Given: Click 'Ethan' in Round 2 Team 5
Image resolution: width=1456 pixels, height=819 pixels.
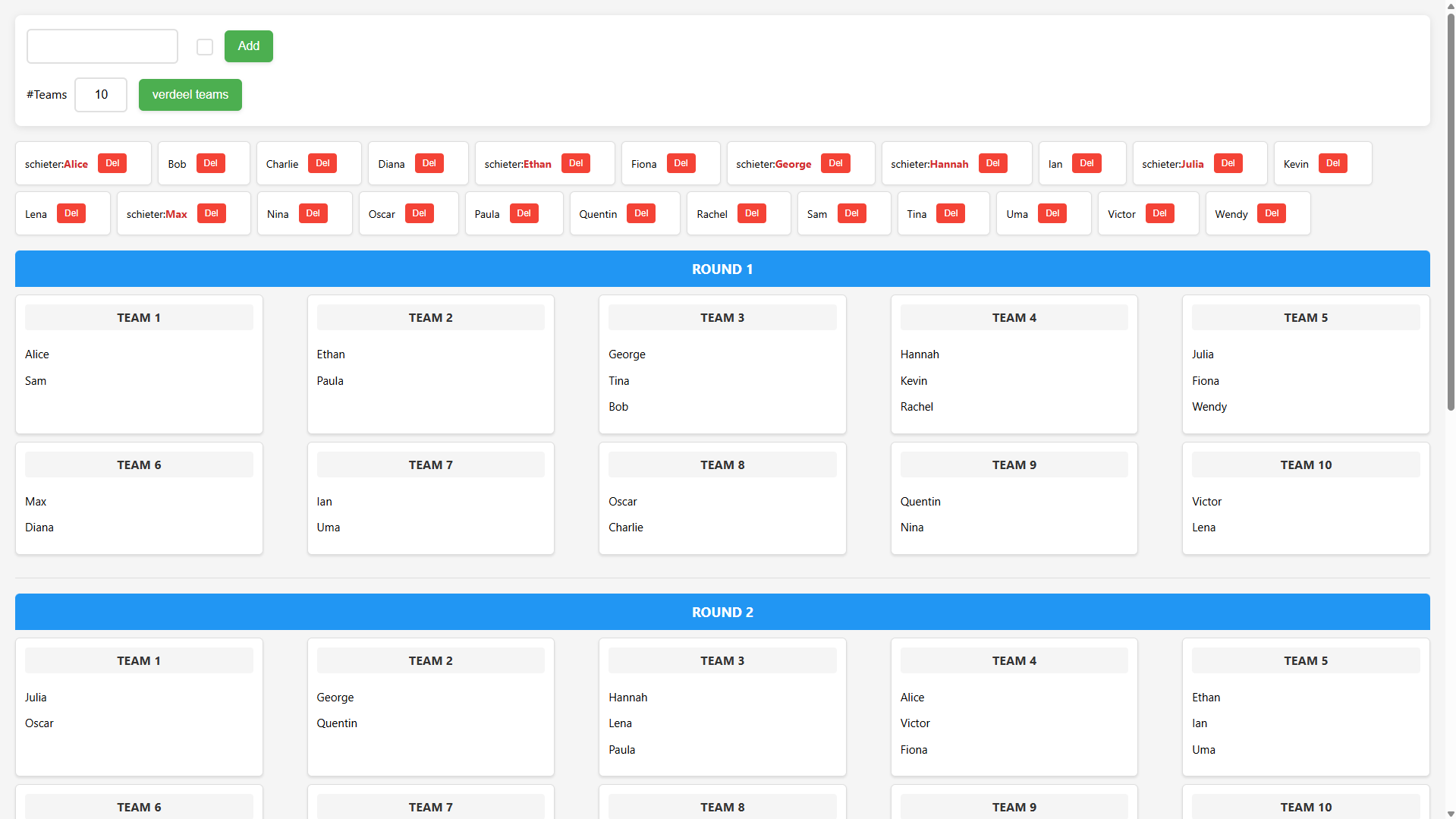Looking at the screenshot, I should (x=1206, y=698).
